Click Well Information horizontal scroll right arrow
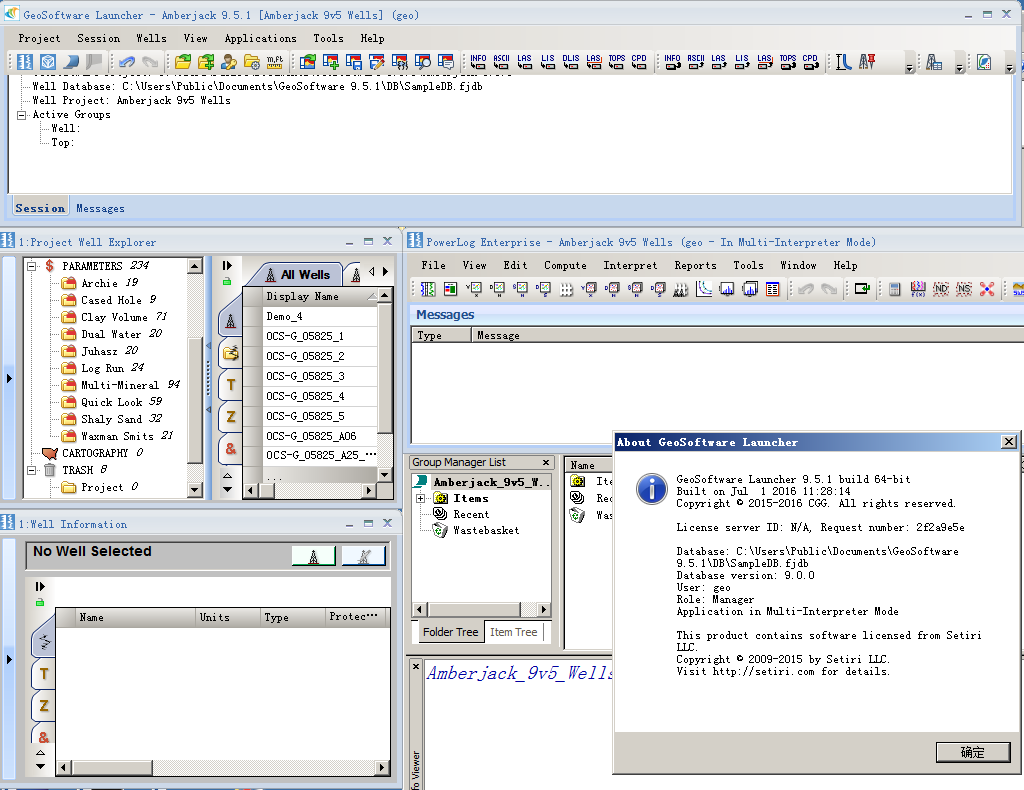This screenshot has width=1024, height=790. [383, 767]
